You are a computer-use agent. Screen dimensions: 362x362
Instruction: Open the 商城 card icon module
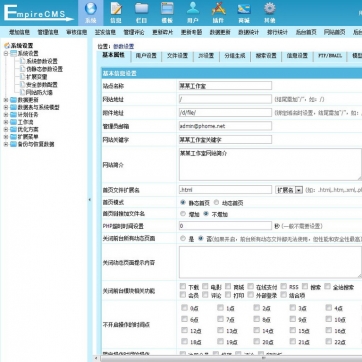click(x=244, y=12)
